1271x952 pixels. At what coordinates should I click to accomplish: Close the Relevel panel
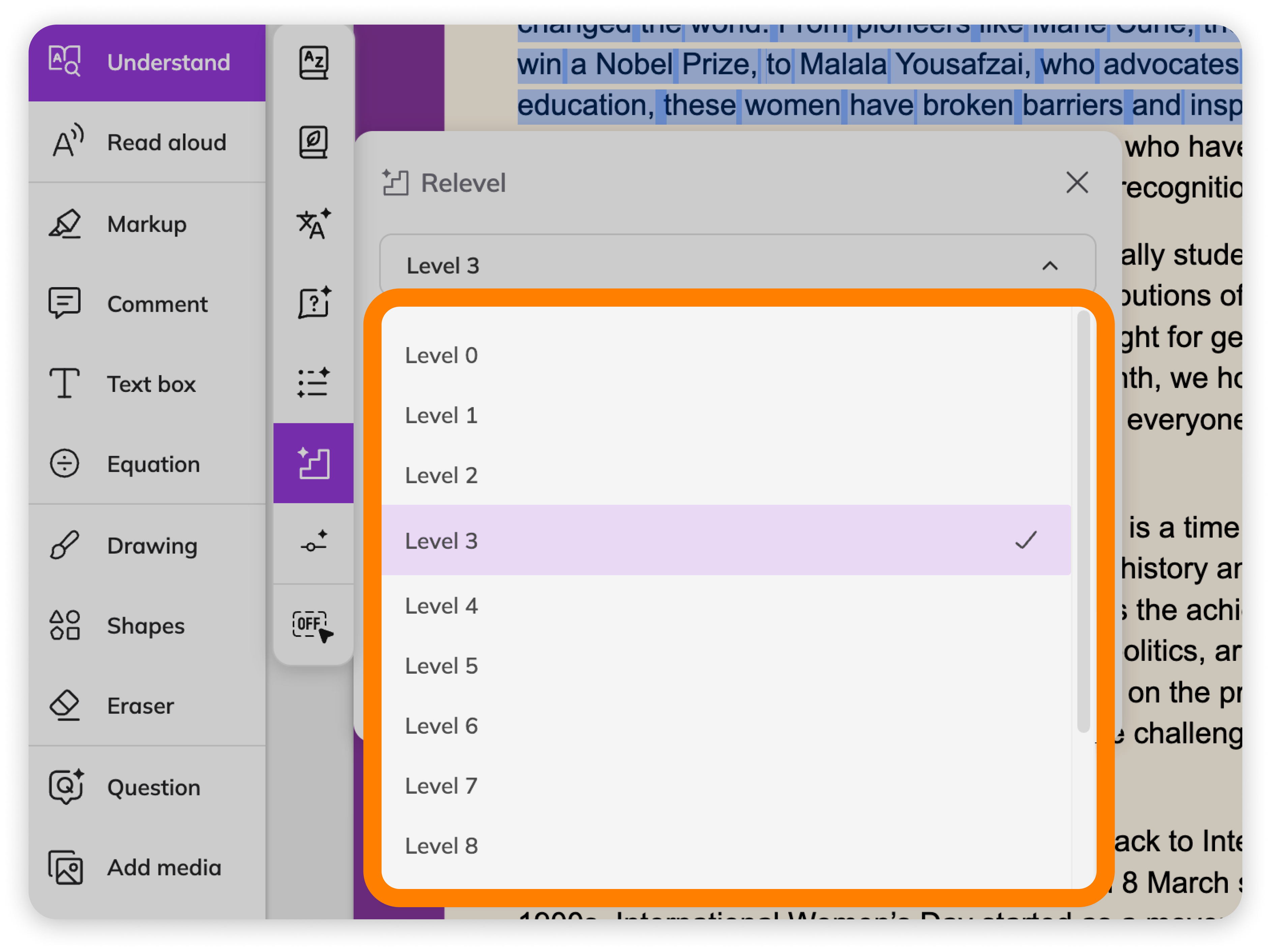1077,183
